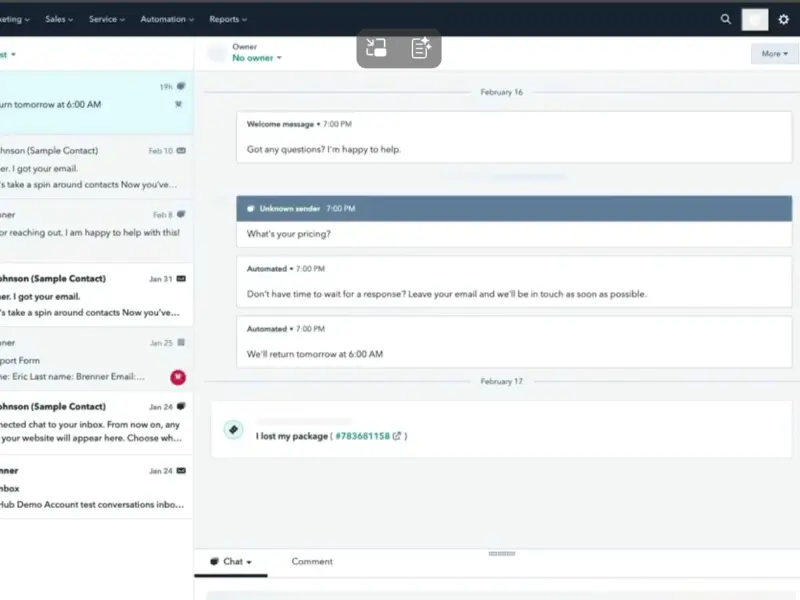Click the ticket icon beside lost package message
Viewport: 800px width, 600px height.
[233, 429]
